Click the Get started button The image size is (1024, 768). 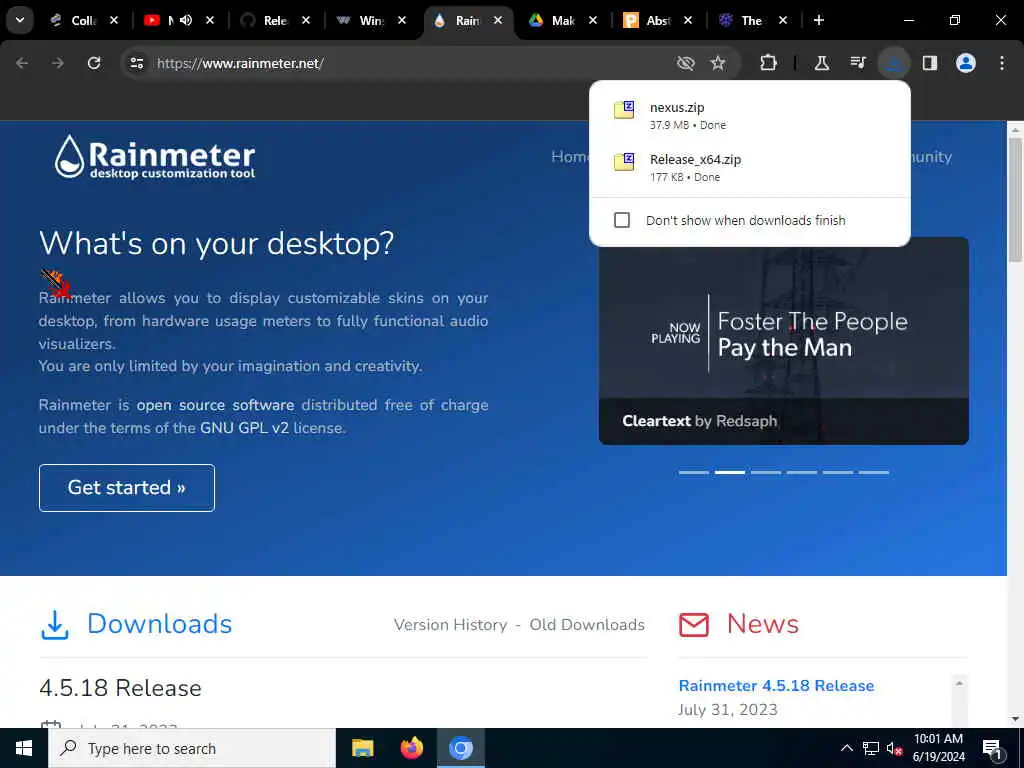tap(127, 488)
